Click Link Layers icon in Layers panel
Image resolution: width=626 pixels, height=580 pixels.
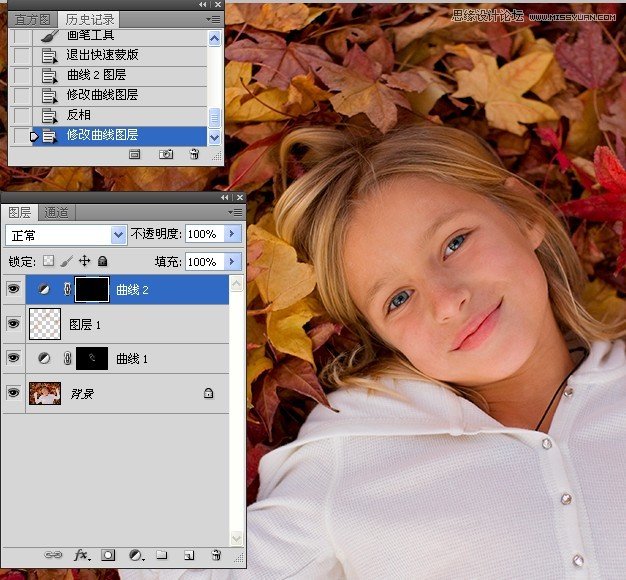tap(53, 555)
